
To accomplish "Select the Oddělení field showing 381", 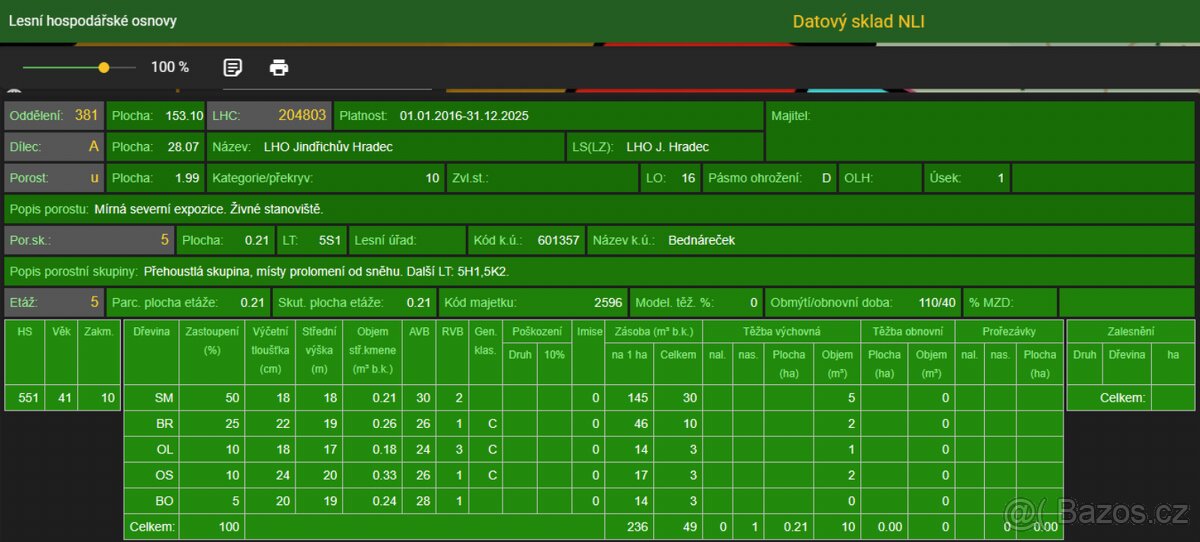I will tap(54, 116).
